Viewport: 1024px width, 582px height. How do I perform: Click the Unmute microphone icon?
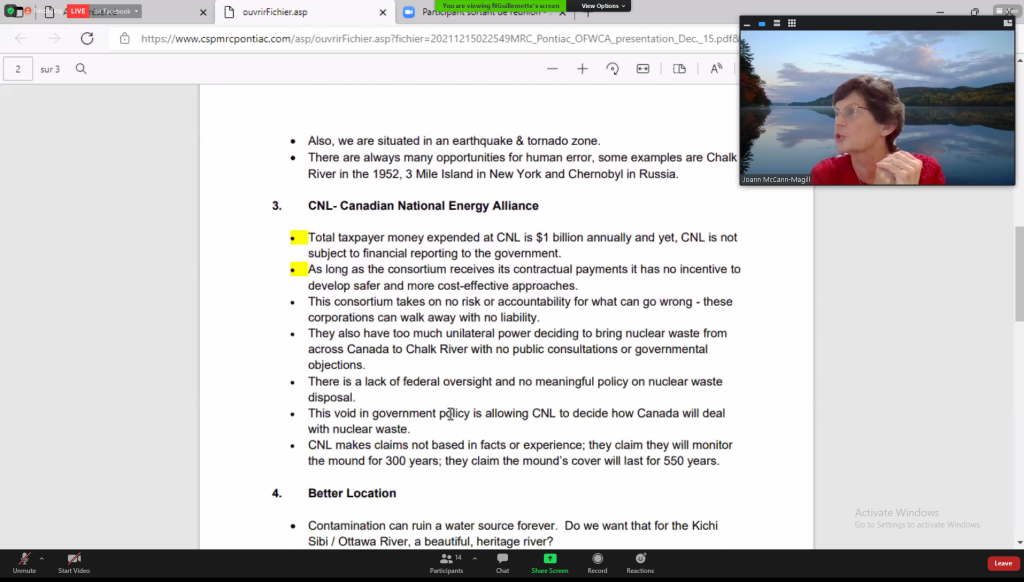point(24,559)
